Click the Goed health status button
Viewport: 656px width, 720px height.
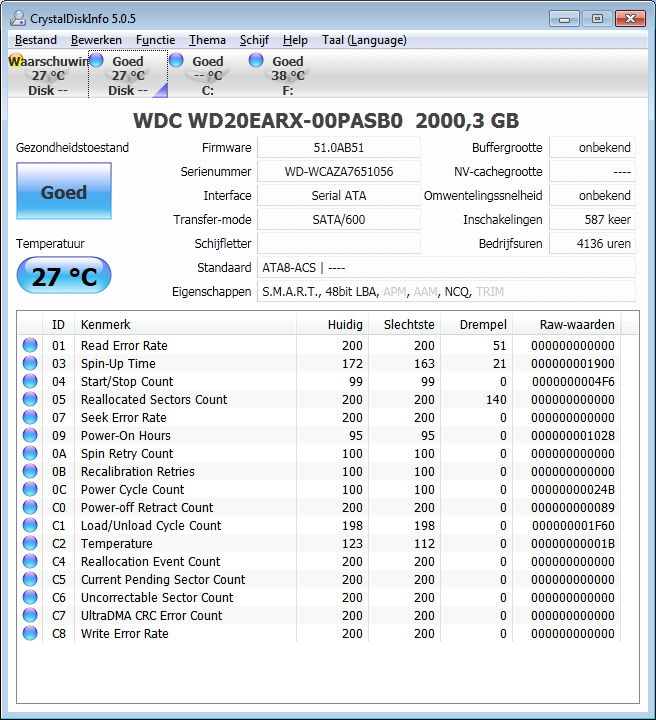[x=64, y=192]
